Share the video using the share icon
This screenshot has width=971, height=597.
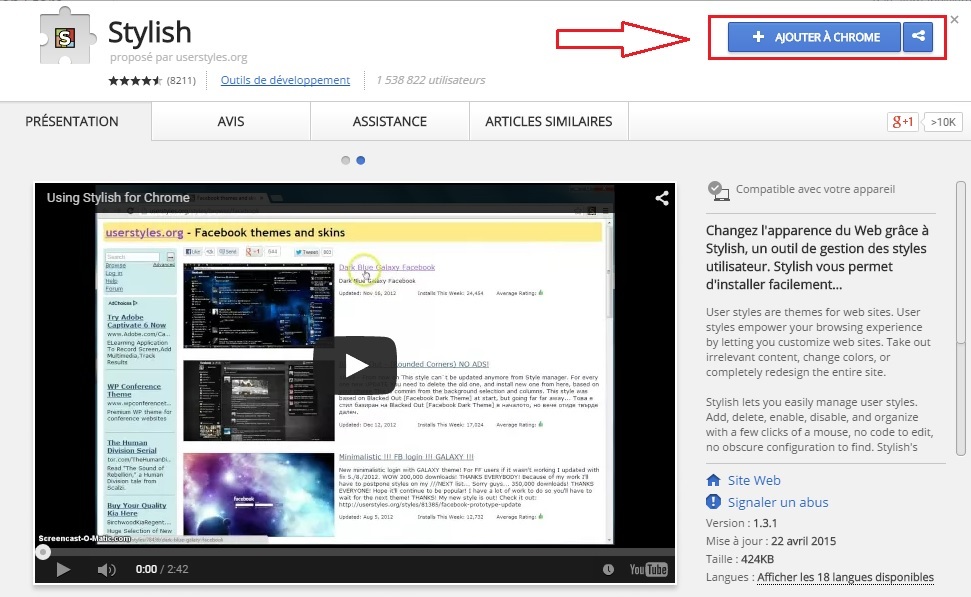pyautogui.click(x=662, y=198)
